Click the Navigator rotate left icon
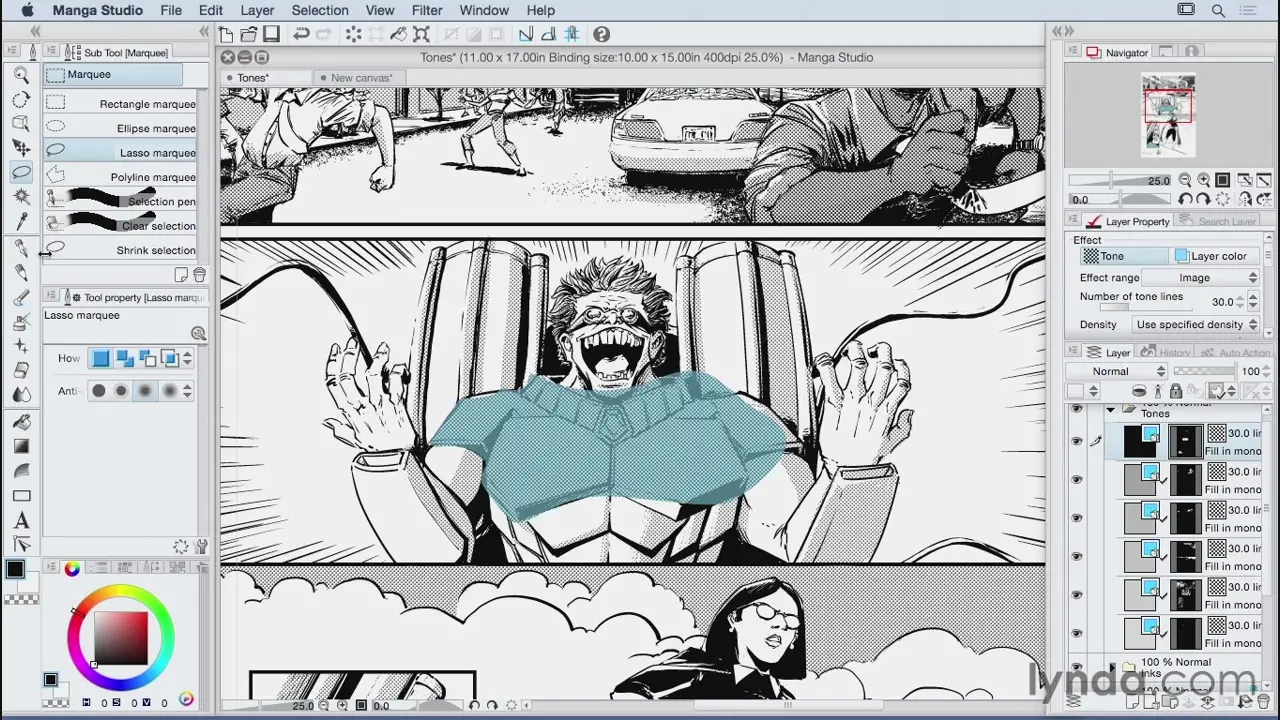 coord(1185,199)
